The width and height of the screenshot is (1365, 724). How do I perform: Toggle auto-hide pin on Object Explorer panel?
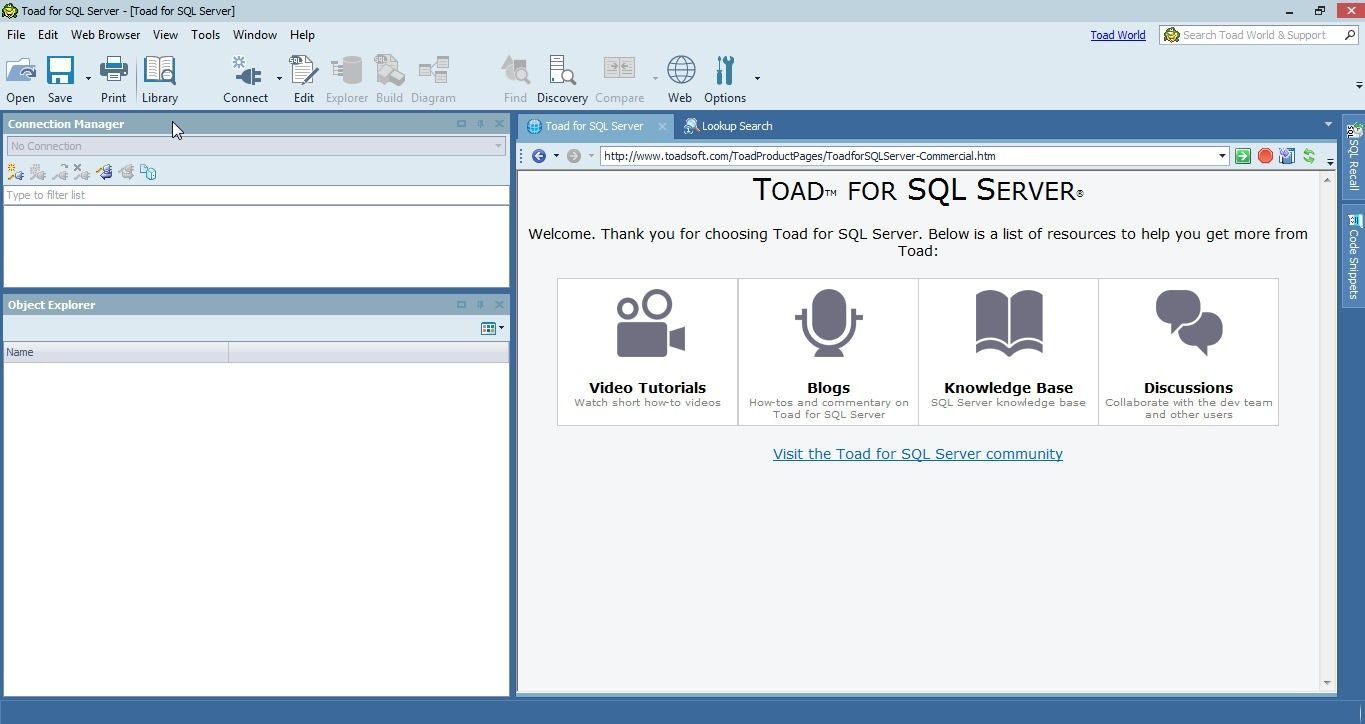[480, 305]
